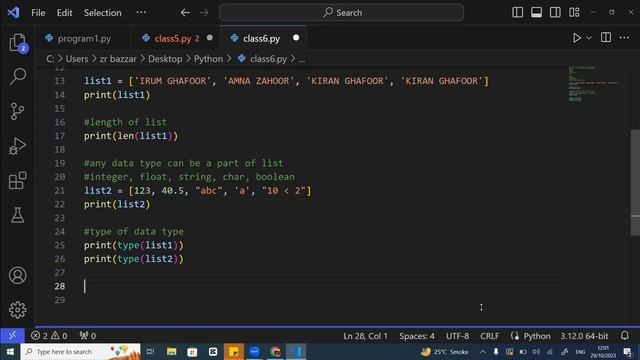Open the Manage gear settings
Viewport: 640px width, 360px height.
pyautogui.click(x=18, y=310)
